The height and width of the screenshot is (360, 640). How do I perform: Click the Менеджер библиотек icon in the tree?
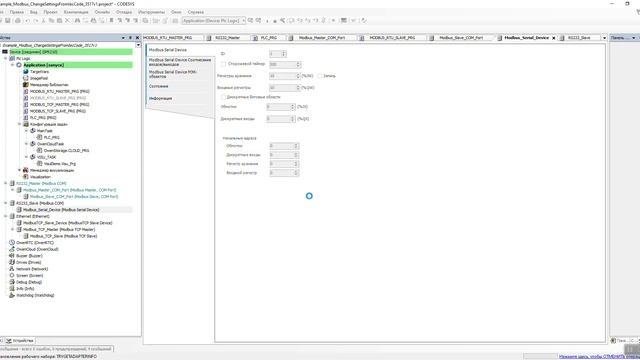tap(26, 84)
